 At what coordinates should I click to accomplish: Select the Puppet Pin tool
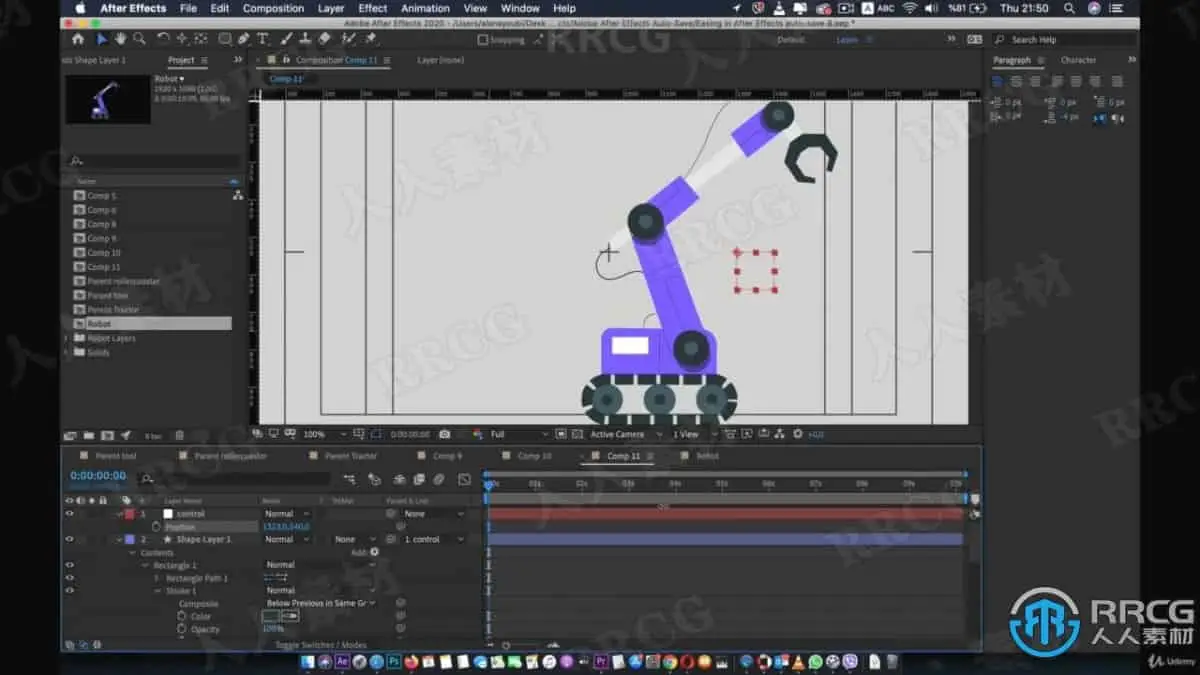pyautogui.click(x=371, y=39)
